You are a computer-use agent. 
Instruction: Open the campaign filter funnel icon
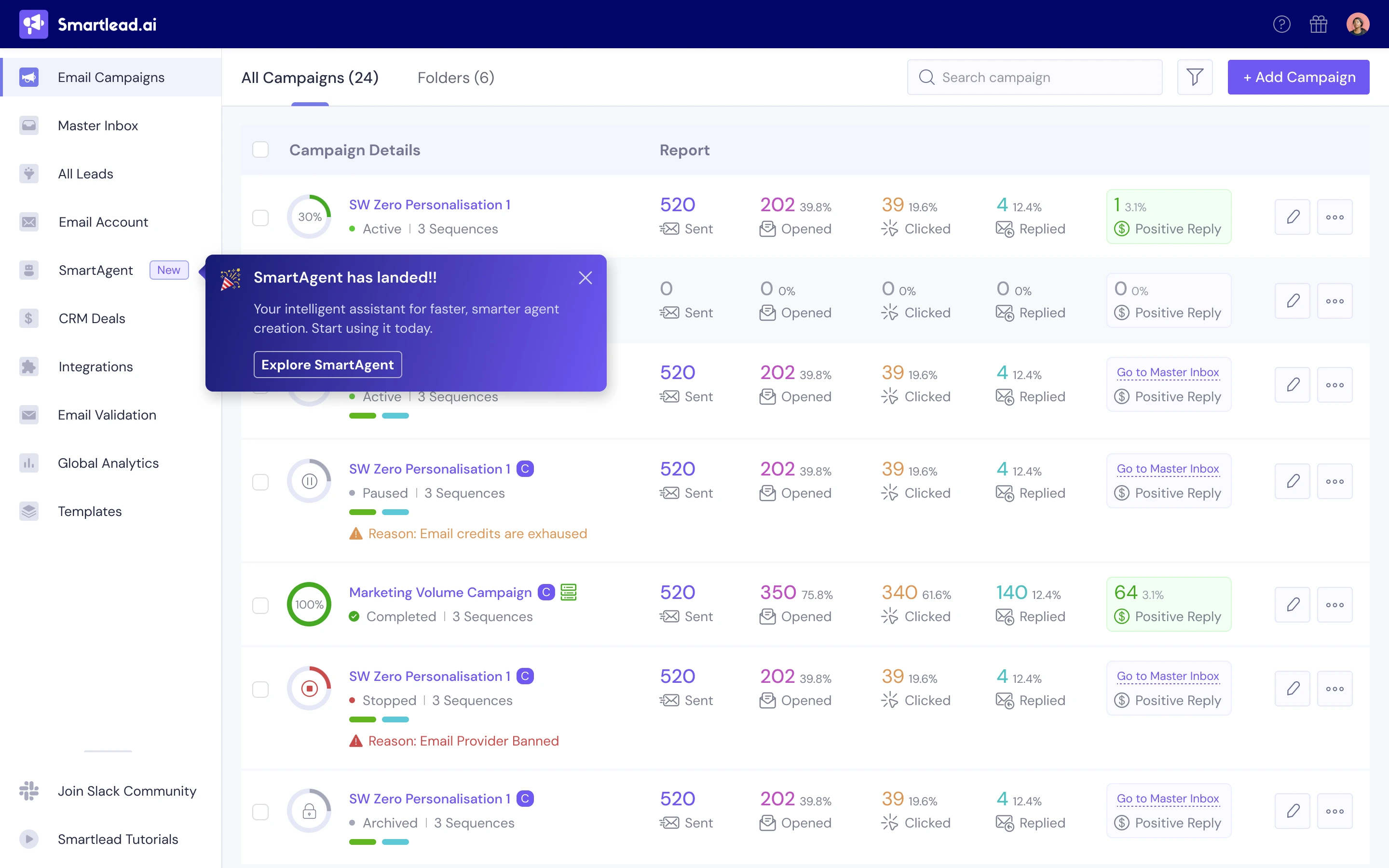pos(1195,77)
